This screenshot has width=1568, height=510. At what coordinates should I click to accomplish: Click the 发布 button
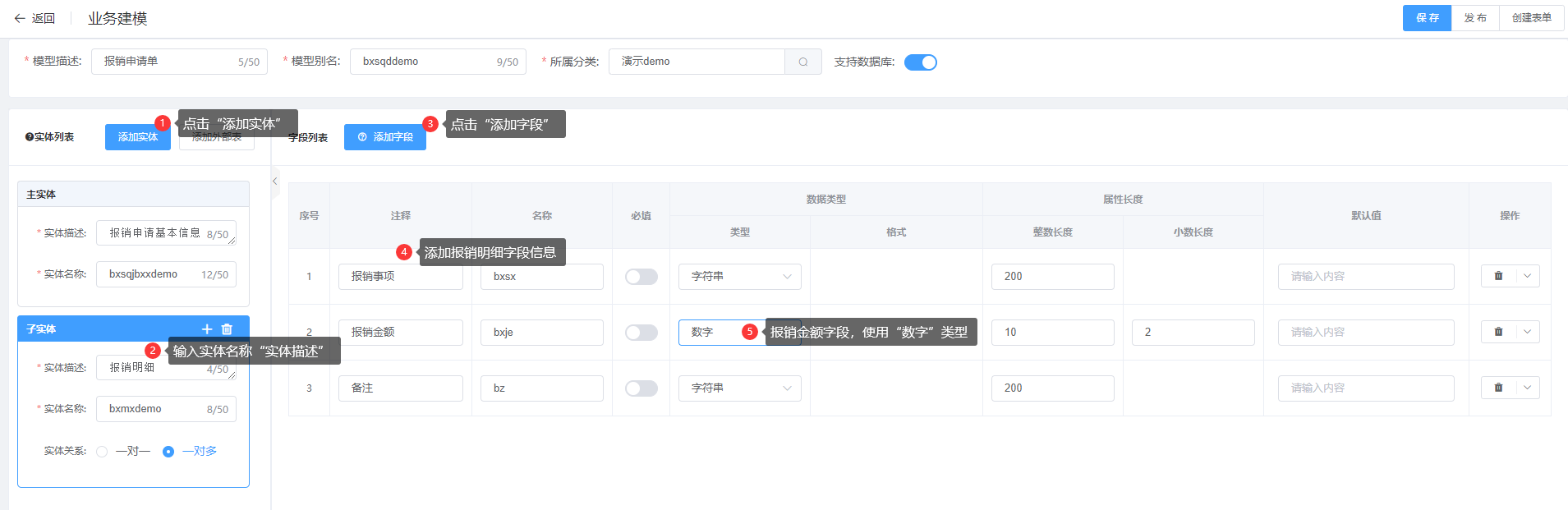point(1475,18)
